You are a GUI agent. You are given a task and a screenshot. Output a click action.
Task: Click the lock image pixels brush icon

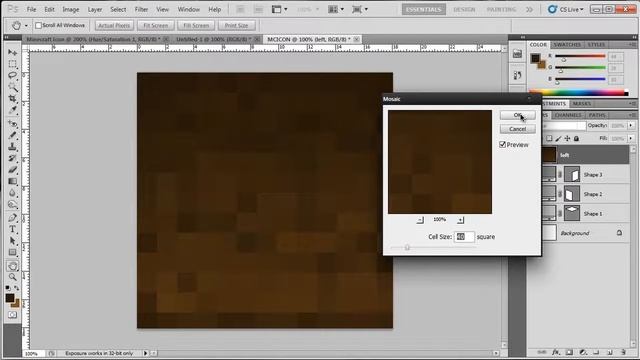[x=558, y=138]
